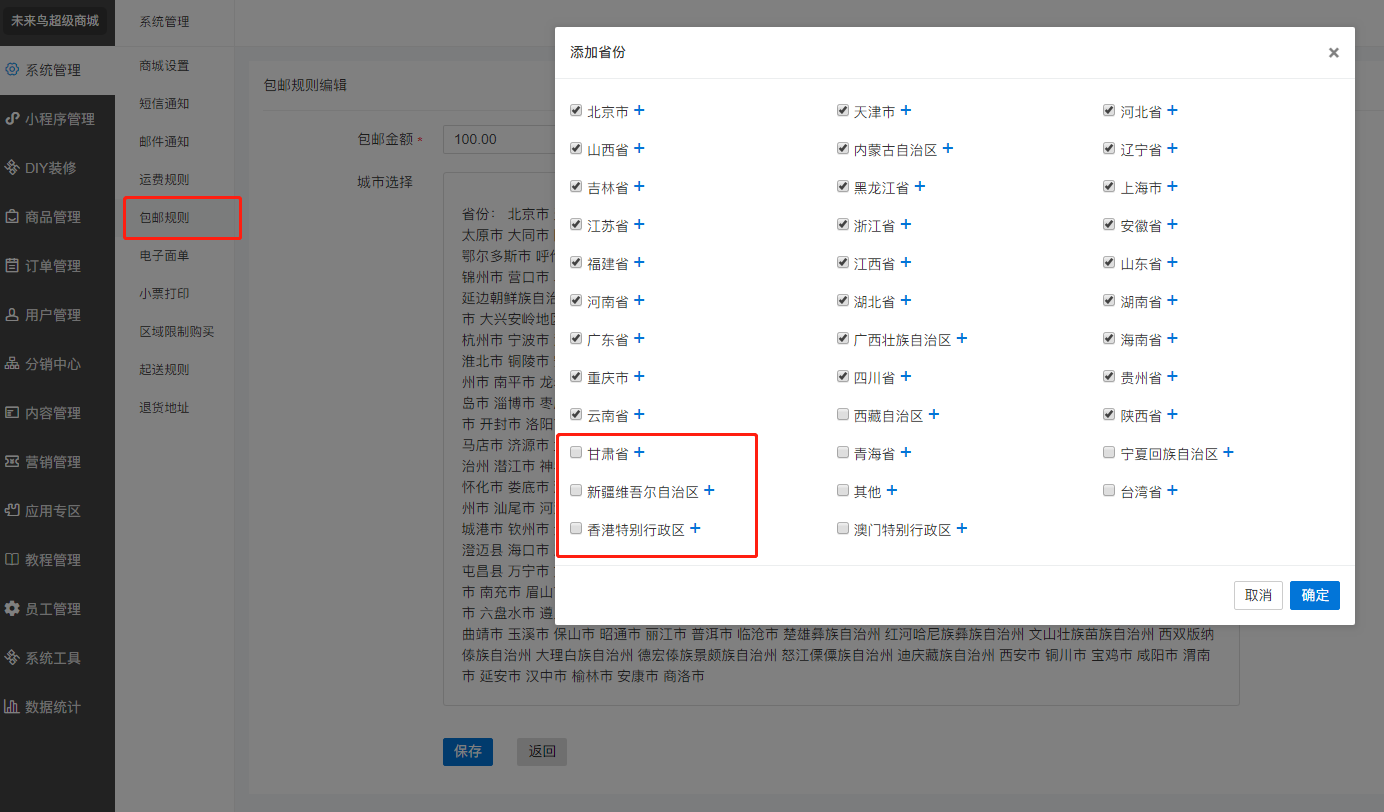1384x812 pixels.
Task: Open 运费规则 in the submenu
Action: point(164,180)
